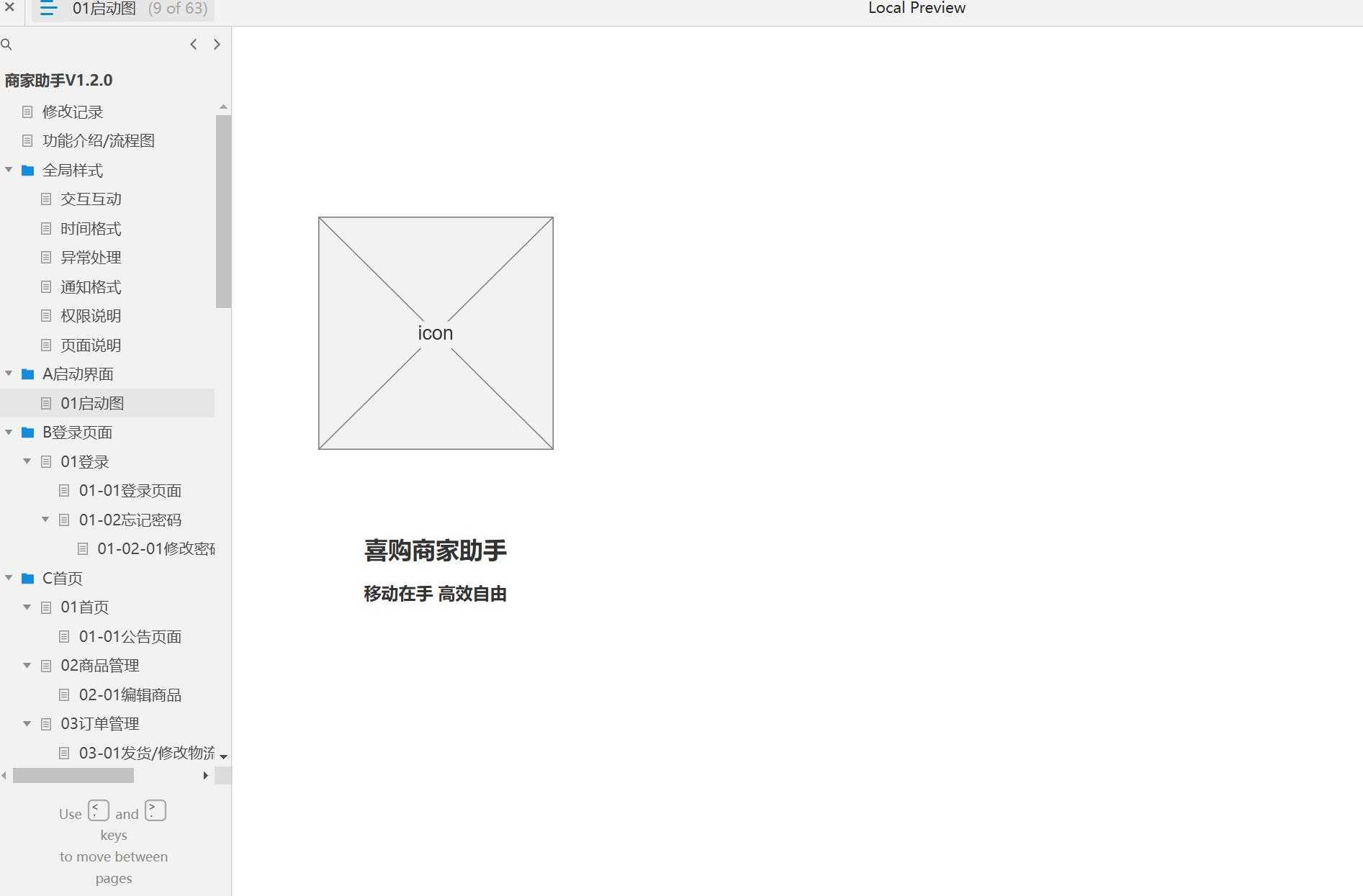Select the 01-01登录页面 page
1363x896 pixels.
(x=130, y=490)
